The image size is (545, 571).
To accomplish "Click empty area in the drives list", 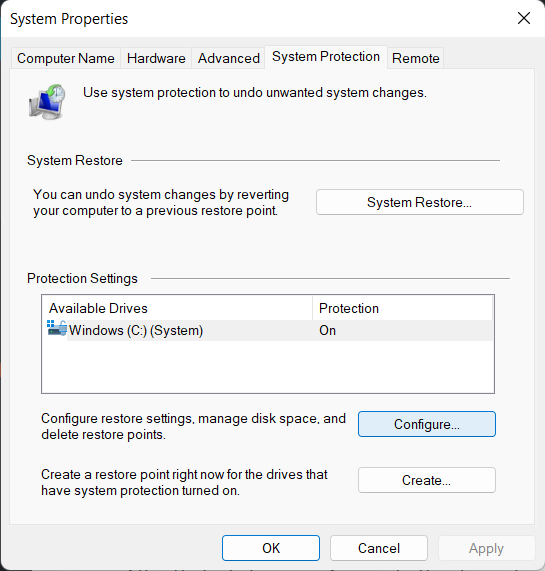I will pyautogui.click(x=268, y=367).
